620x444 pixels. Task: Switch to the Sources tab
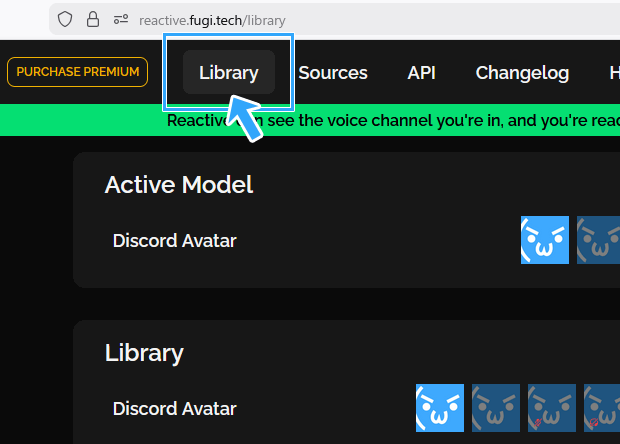(333, 72)
